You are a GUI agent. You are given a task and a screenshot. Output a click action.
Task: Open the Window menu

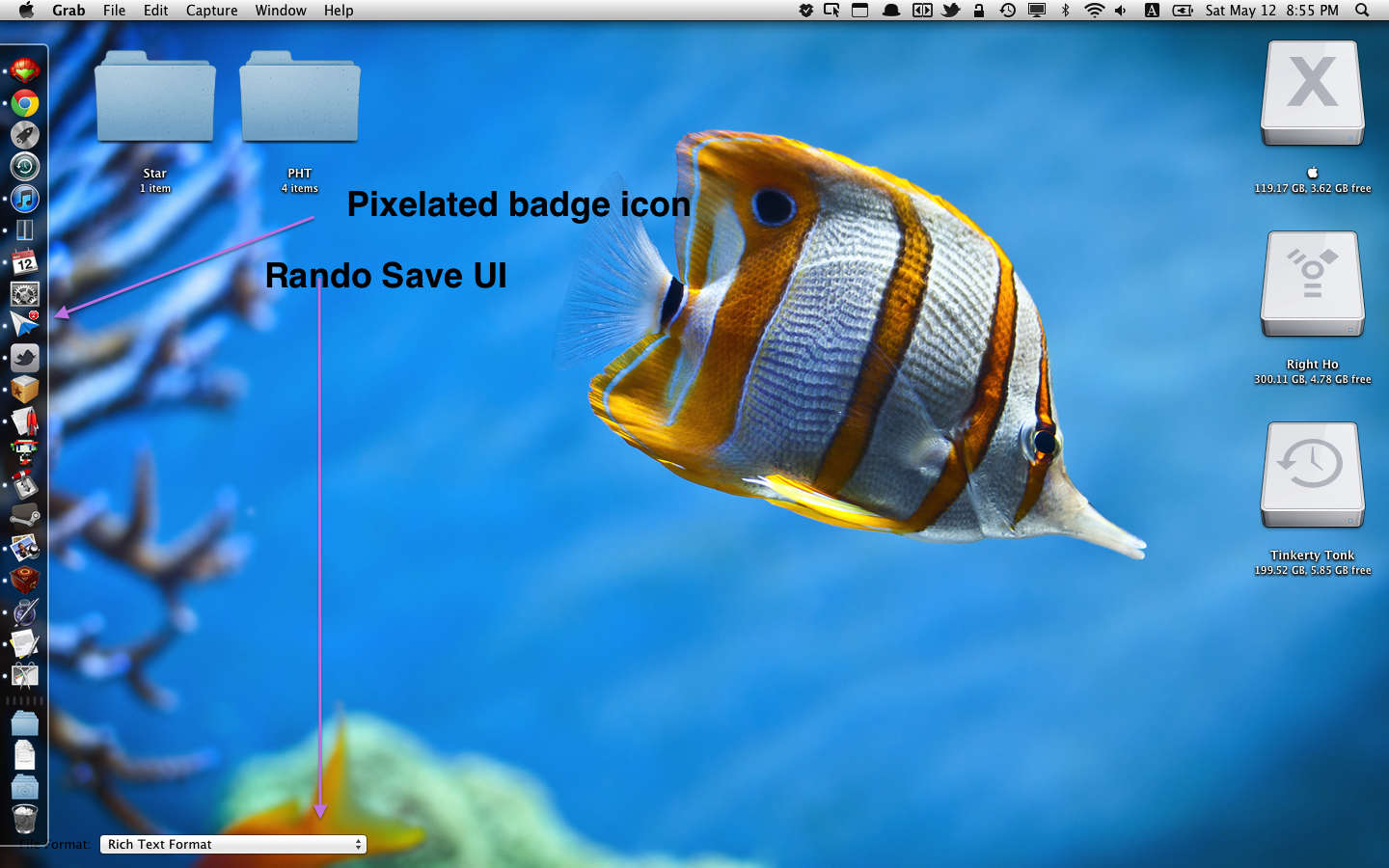click(x=281, y=11)
